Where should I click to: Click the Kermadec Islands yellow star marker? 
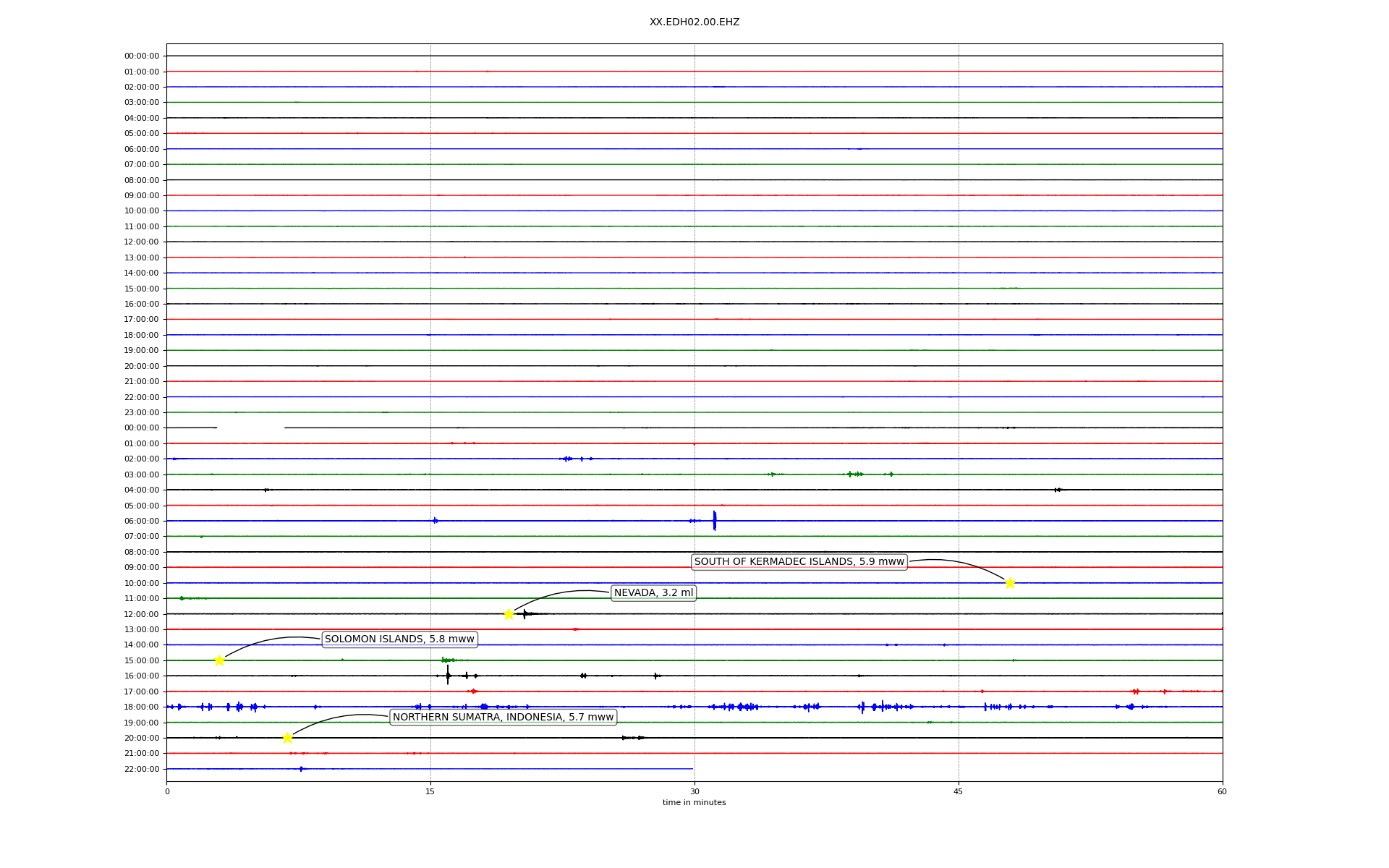click(1010, 583)
